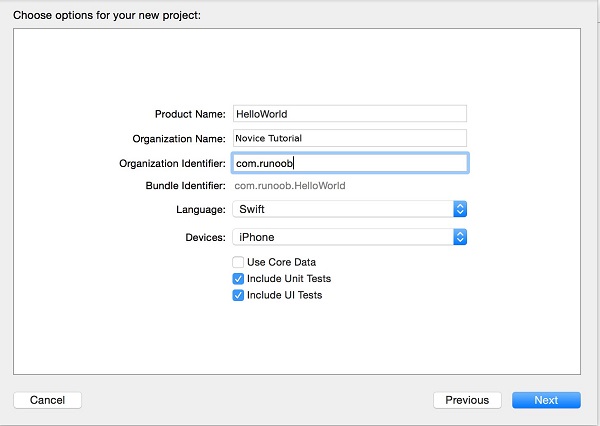Open the Language dropdown showing Swift
The height and width of the screenshot is (426, 600).
coord(342,209)
